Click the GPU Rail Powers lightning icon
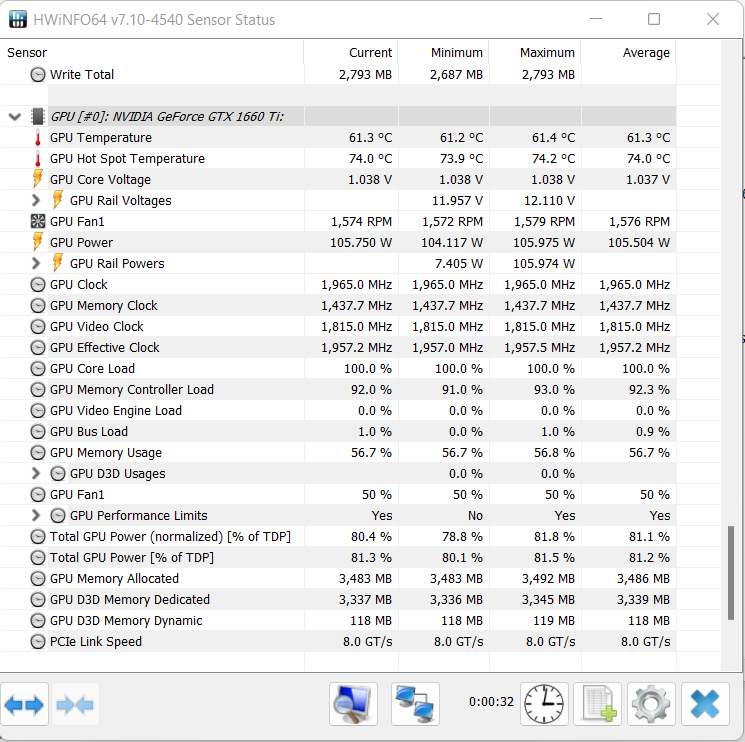 (57, 264)
